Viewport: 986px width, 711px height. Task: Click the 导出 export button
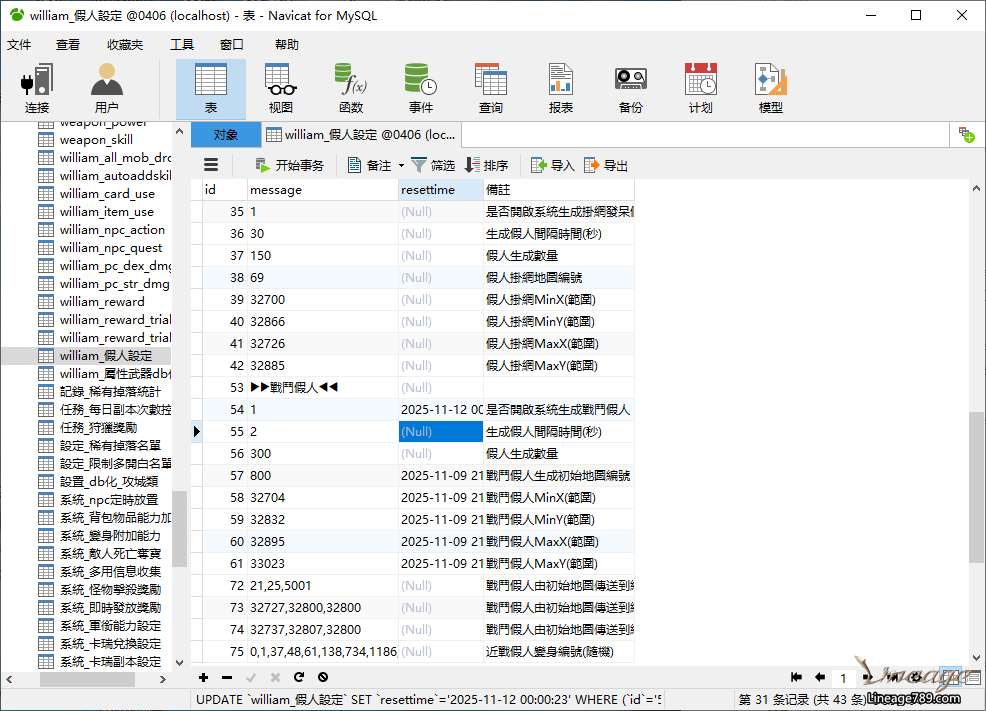tap(606, 166)
